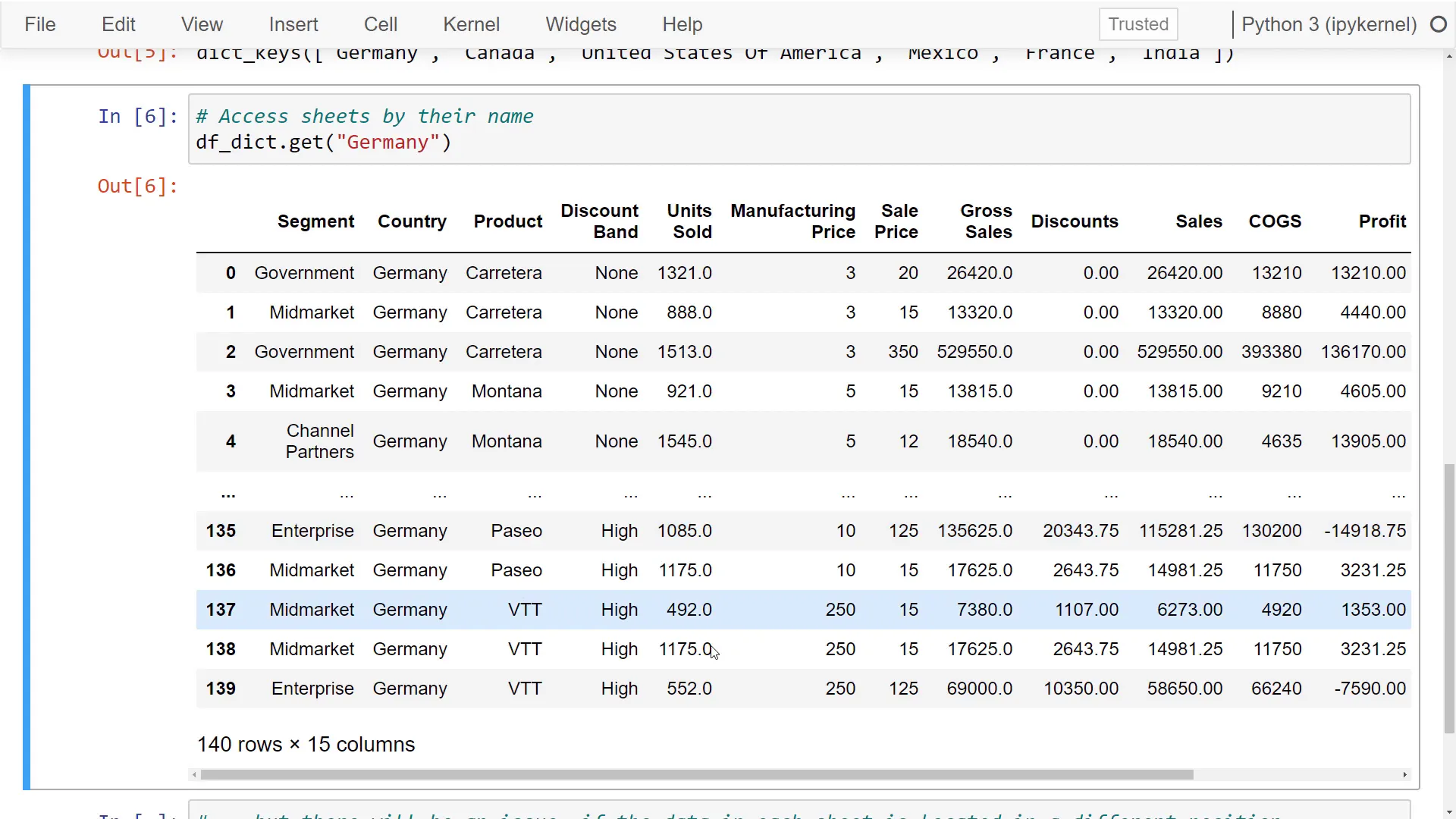Open the Insert menu
Viewport: 1456px width, 819px height.
[293, 24]
